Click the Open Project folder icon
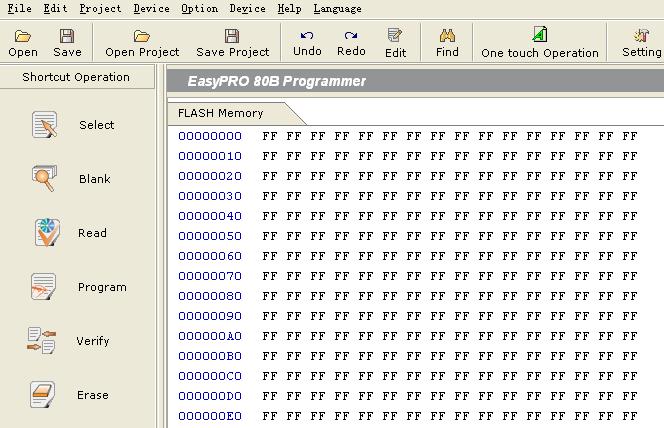The height and width of the screenshot is (428, 664). 142,36
